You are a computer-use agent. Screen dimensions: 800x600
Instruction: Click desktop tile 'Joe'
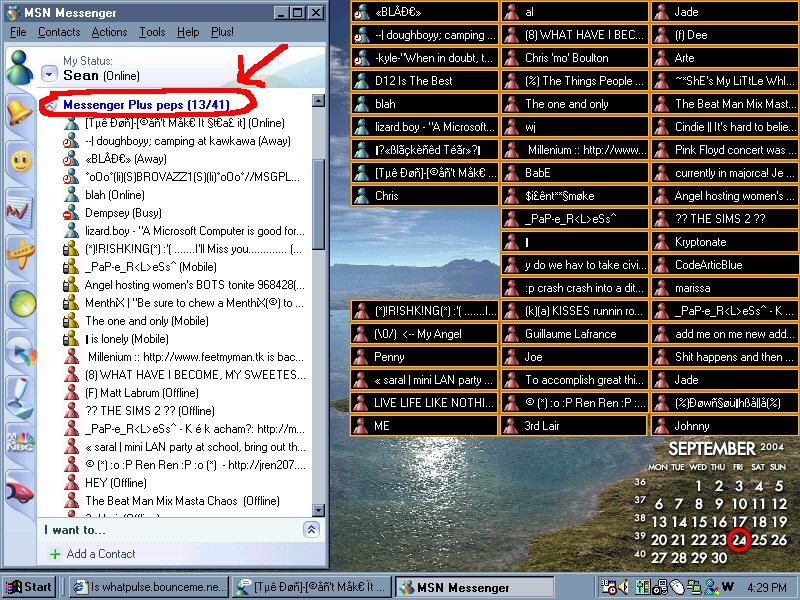coord(574,357)
